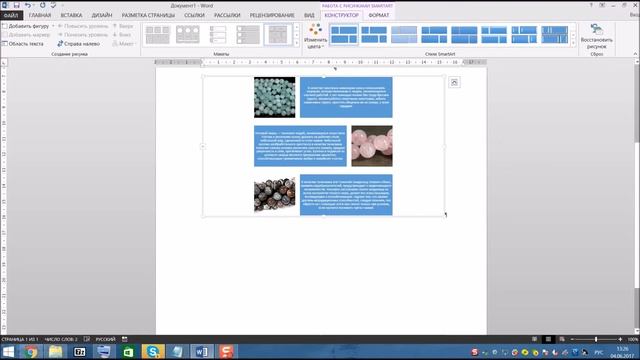Click the СТРАНИЦА 1 ИЗ 1 status indicator
Image resolution: width=640 pixels, height=360 pixels.
pyautogui.click(x=20, y=339)
